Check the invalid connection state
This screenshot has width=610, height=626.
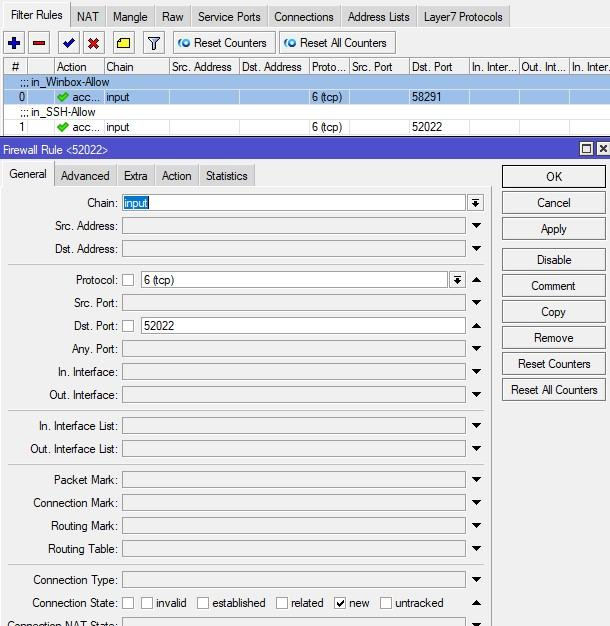pos(147,603)
